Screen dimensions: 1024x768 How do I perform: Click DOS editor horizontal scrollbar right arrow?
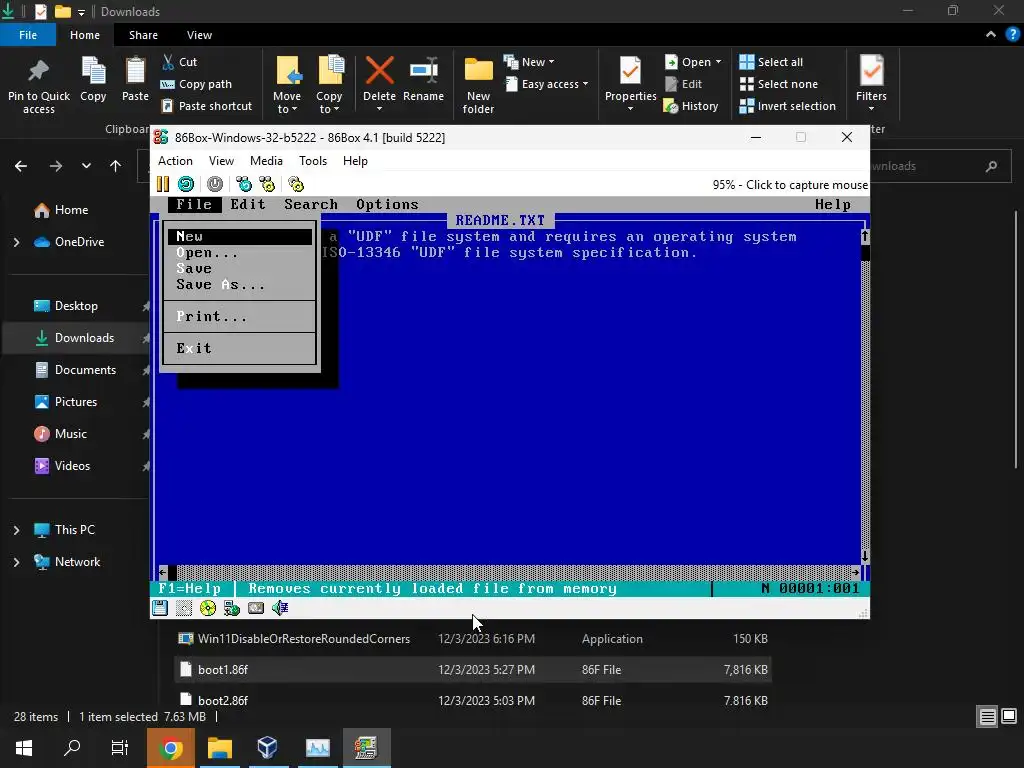click(x=856, y=572)
